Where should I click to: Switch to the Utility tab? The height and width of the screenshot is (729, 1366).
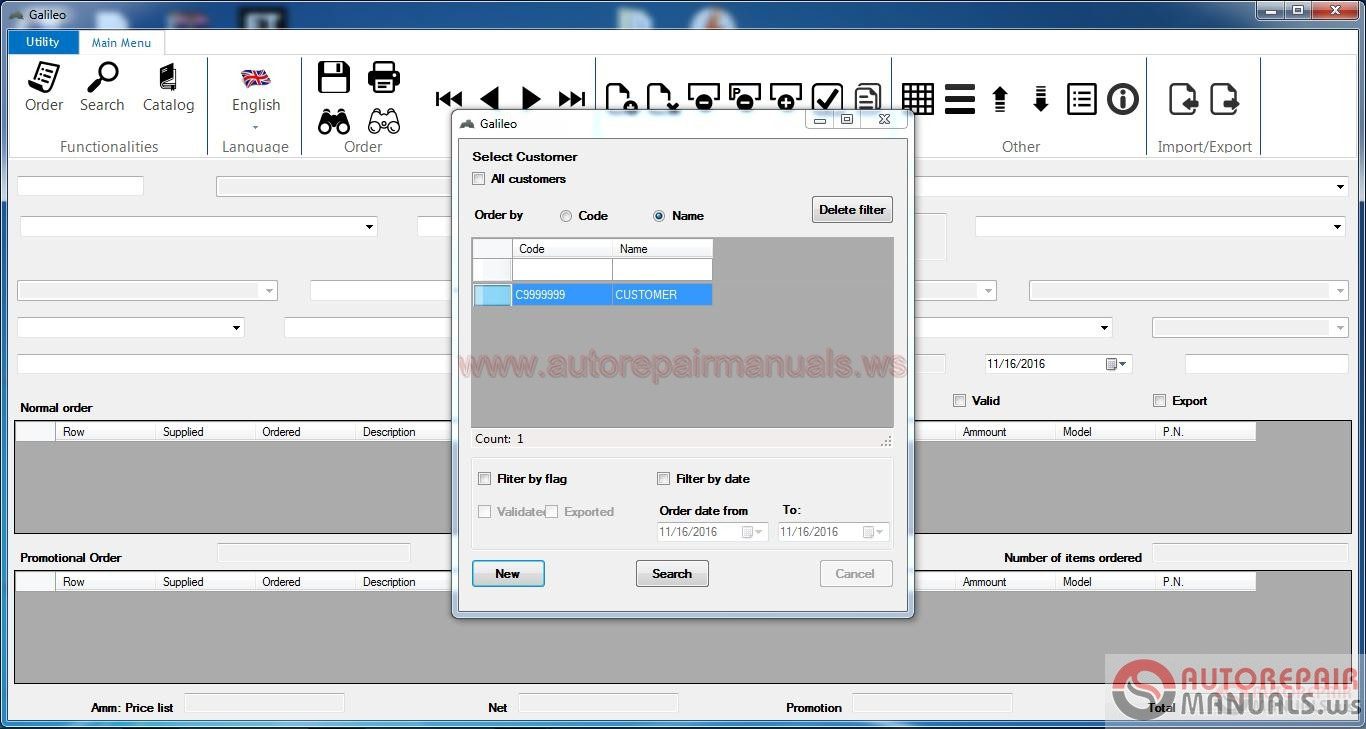pos(43,42)
